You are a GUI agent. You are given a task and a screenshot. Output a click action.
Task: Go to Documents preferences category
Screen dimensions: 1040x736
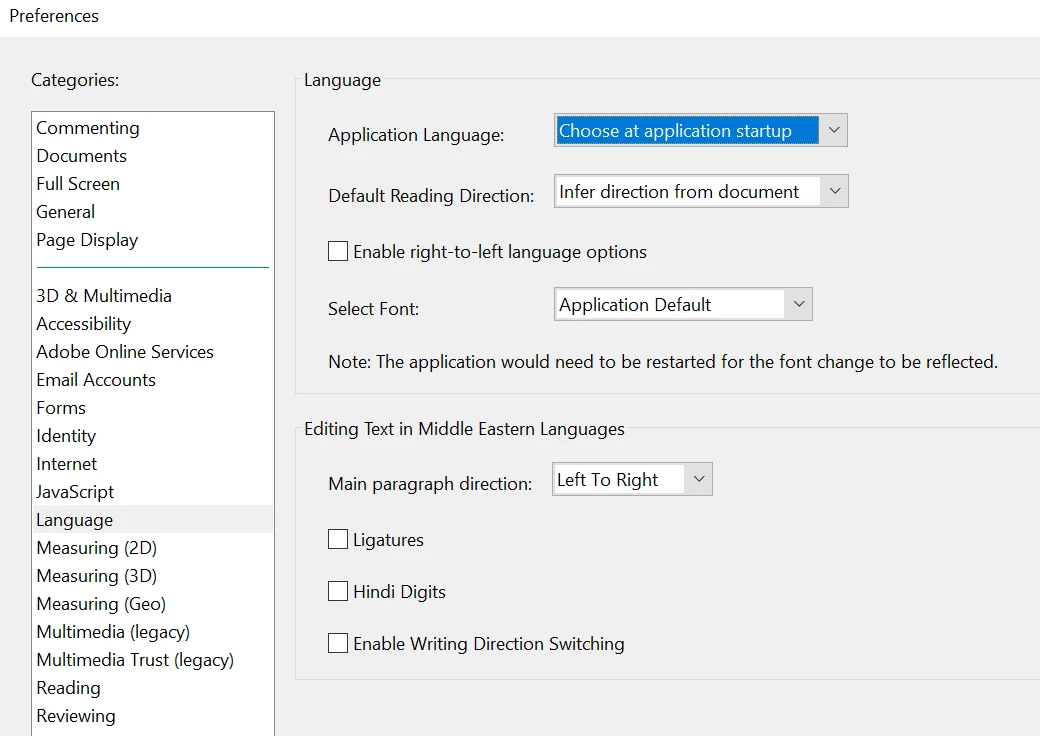[x=82, y=156]
